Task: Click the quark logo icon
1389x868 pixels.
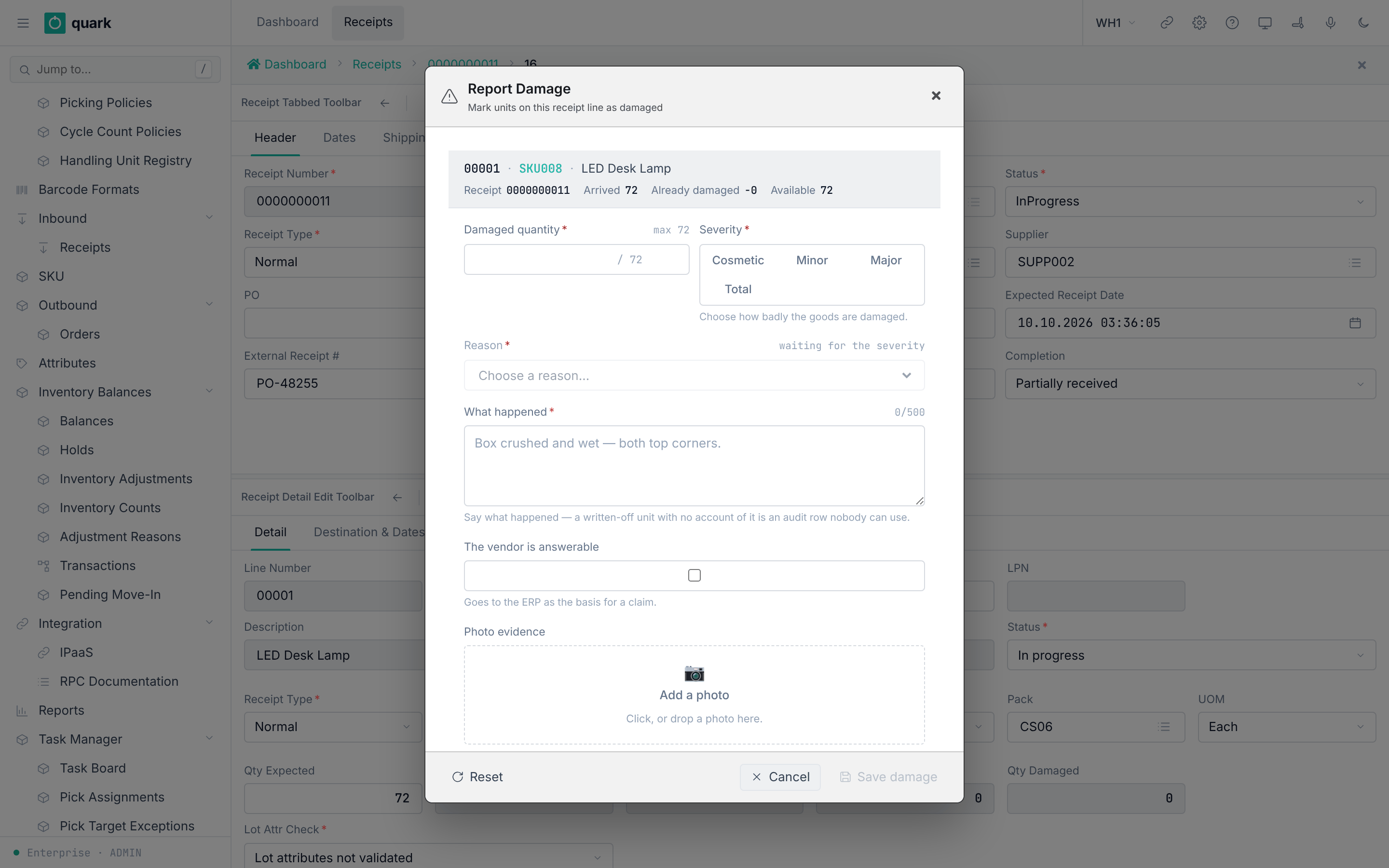Action: coord(54,23)
